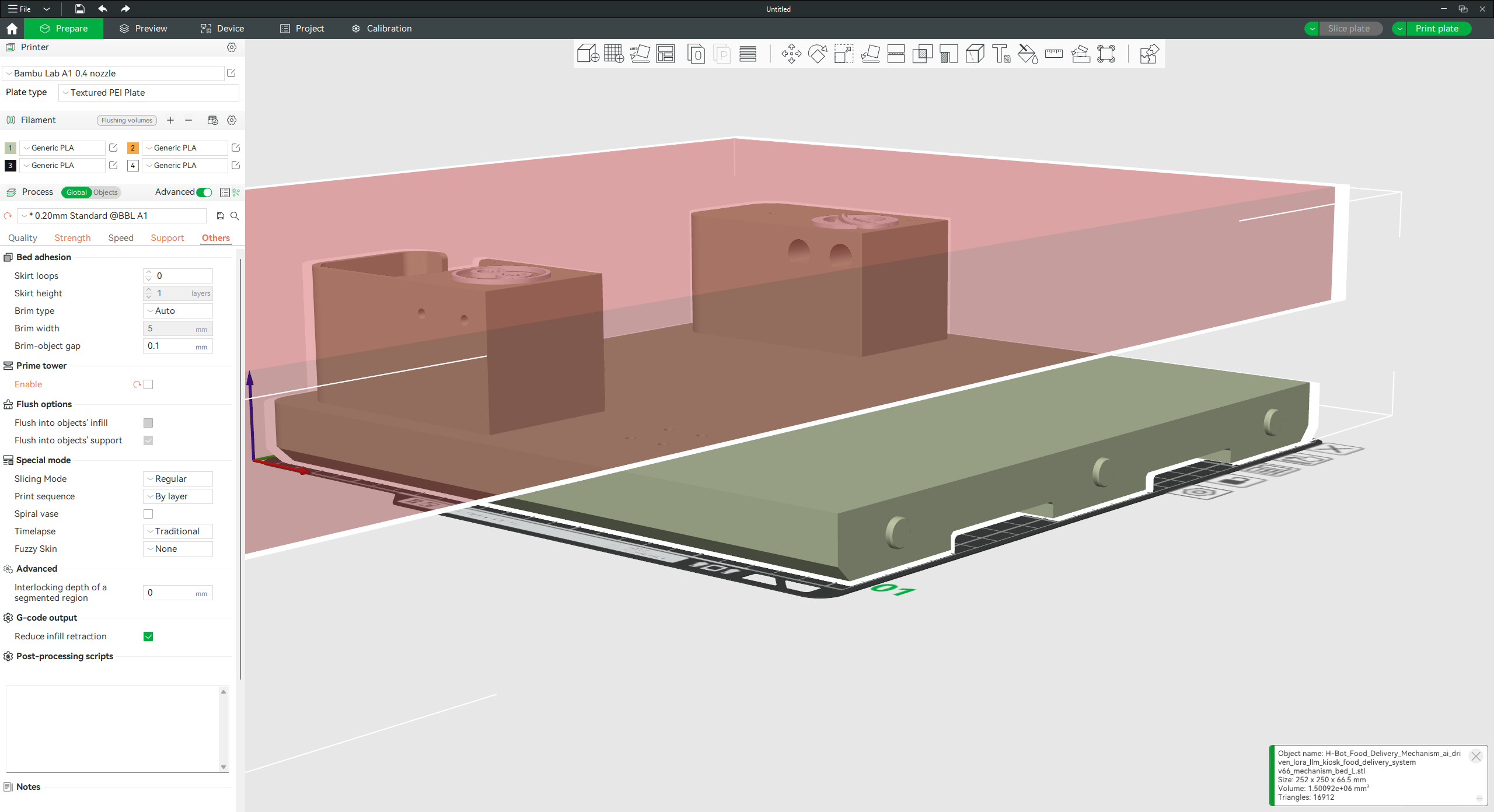Switch to the Preview tab
Screen dimensions: 1494x812
(x=144, y=29)
